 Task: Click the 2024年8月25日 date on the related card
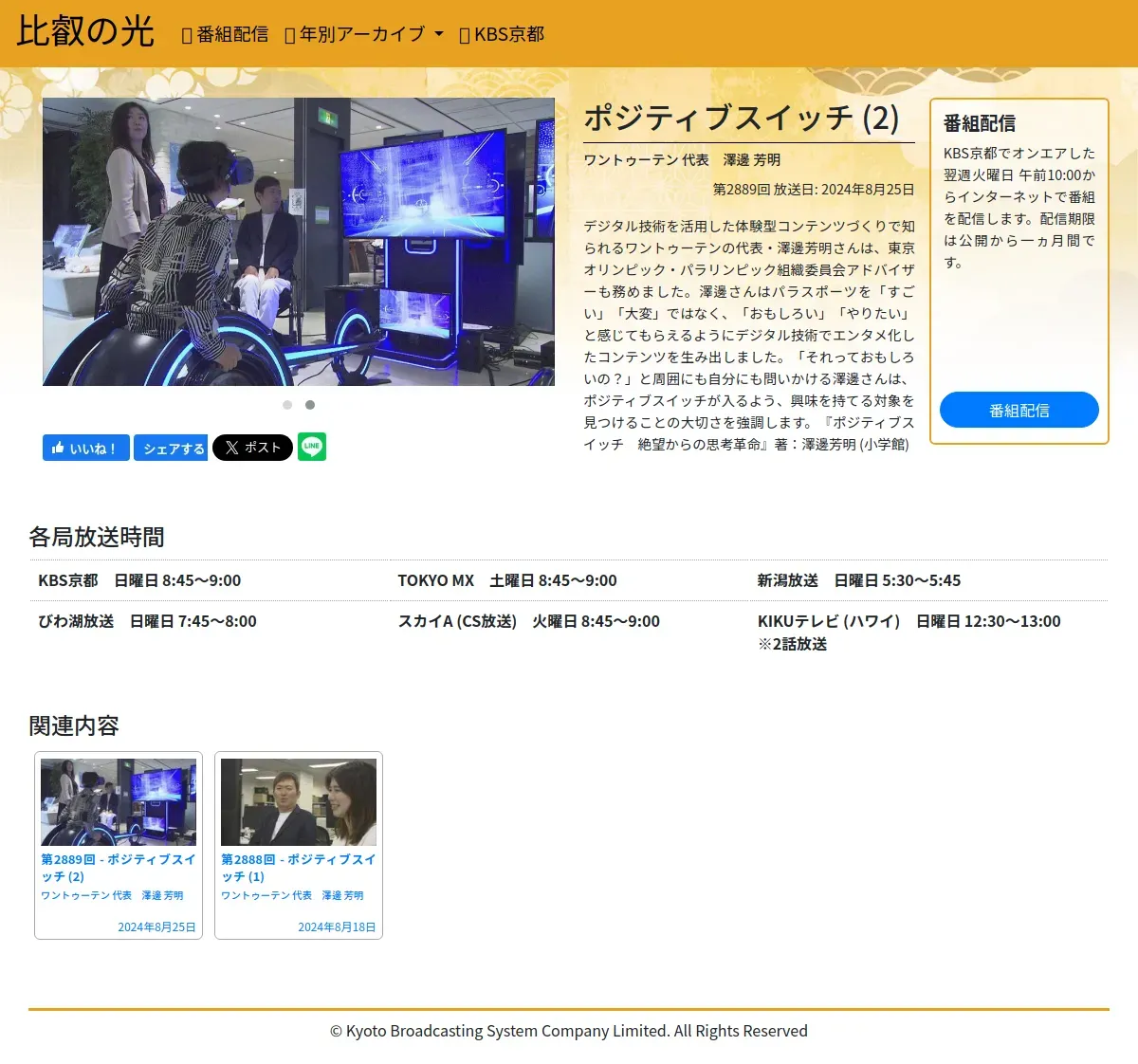[156, 927]
